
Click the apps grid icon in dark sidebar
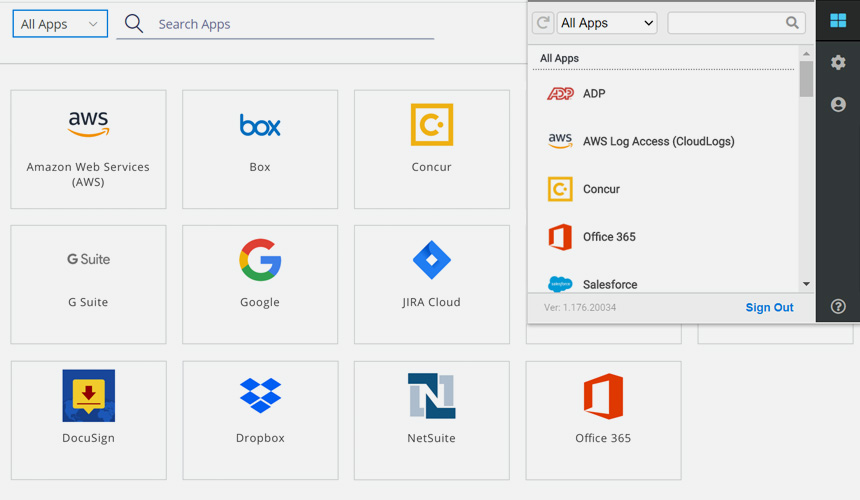coord(838,20)
